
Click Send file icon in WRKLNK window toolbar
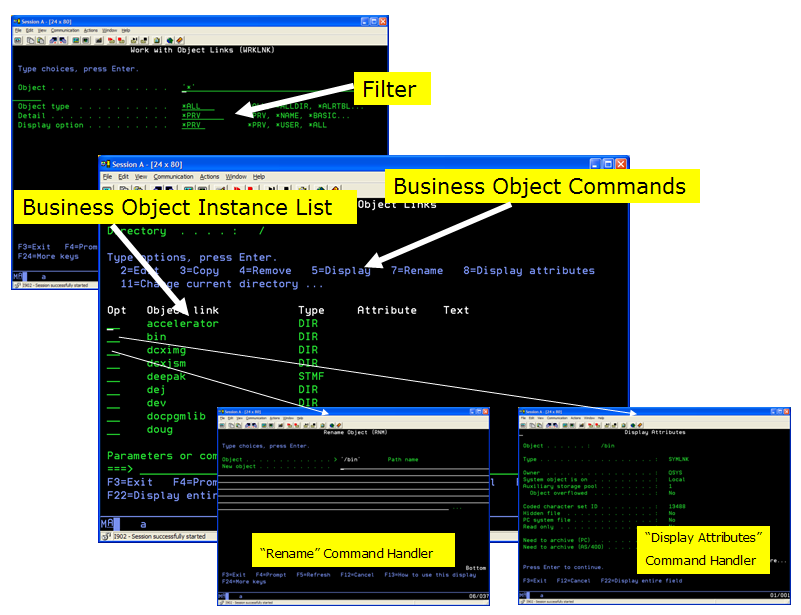53,40
